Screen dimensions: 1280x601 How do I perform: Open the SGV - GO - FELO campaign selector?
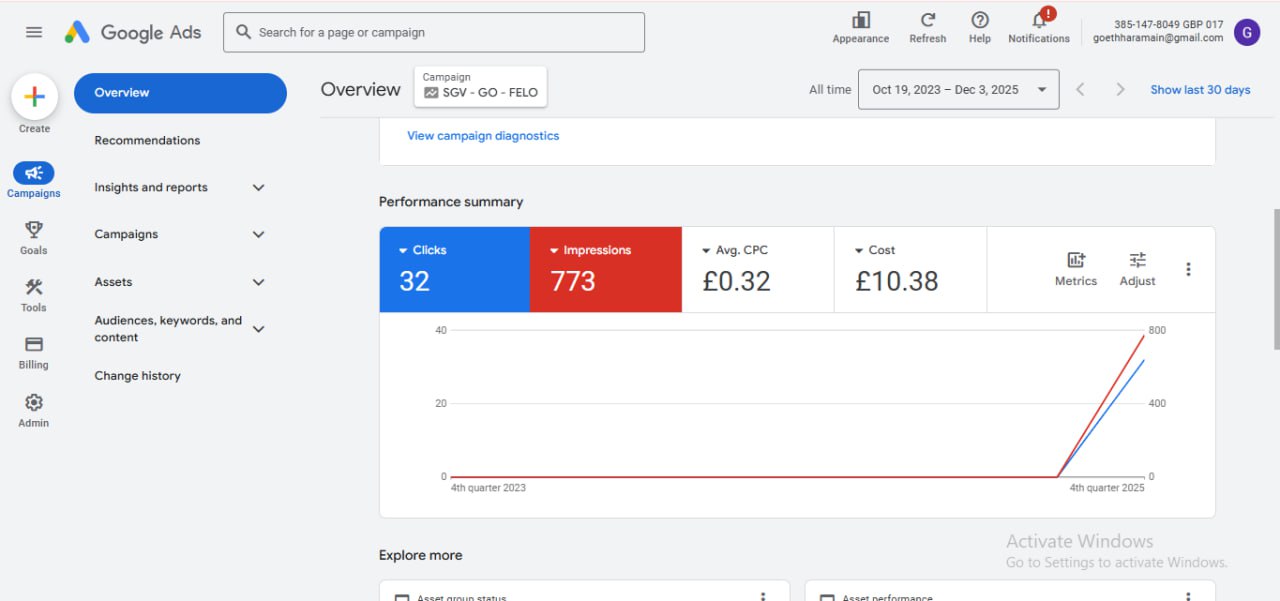[x=481, y=85]
